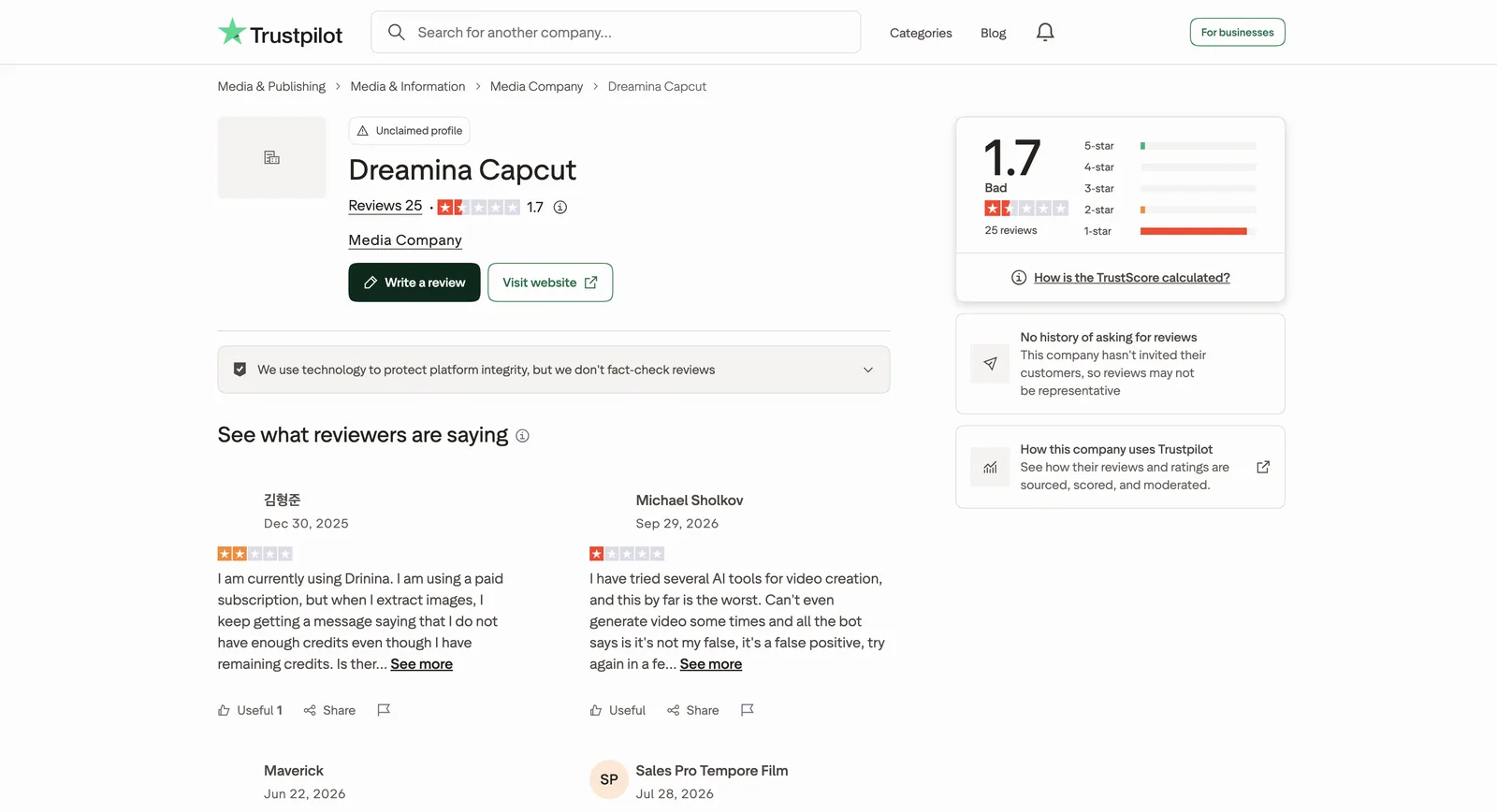Click reviewer name Maverick
Viewport: 1497px width, 812px height.
click(294, 771)
